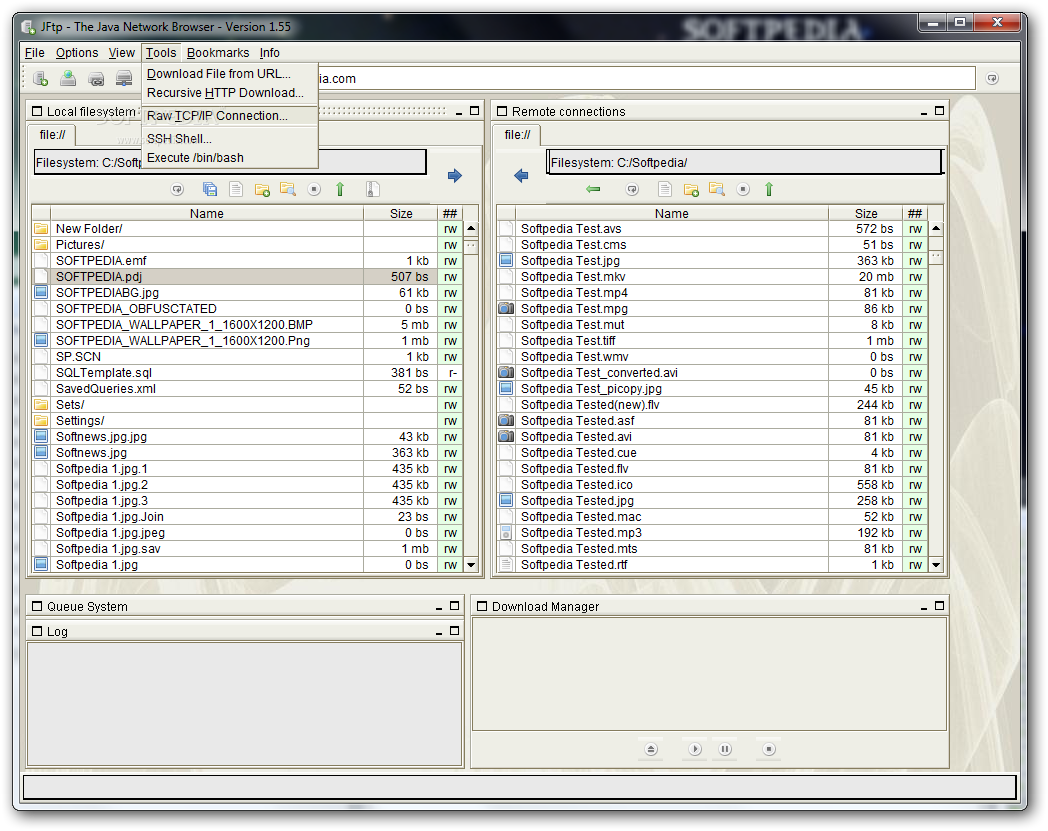Click the green back arrow in remote panel

tap(593, 189)
